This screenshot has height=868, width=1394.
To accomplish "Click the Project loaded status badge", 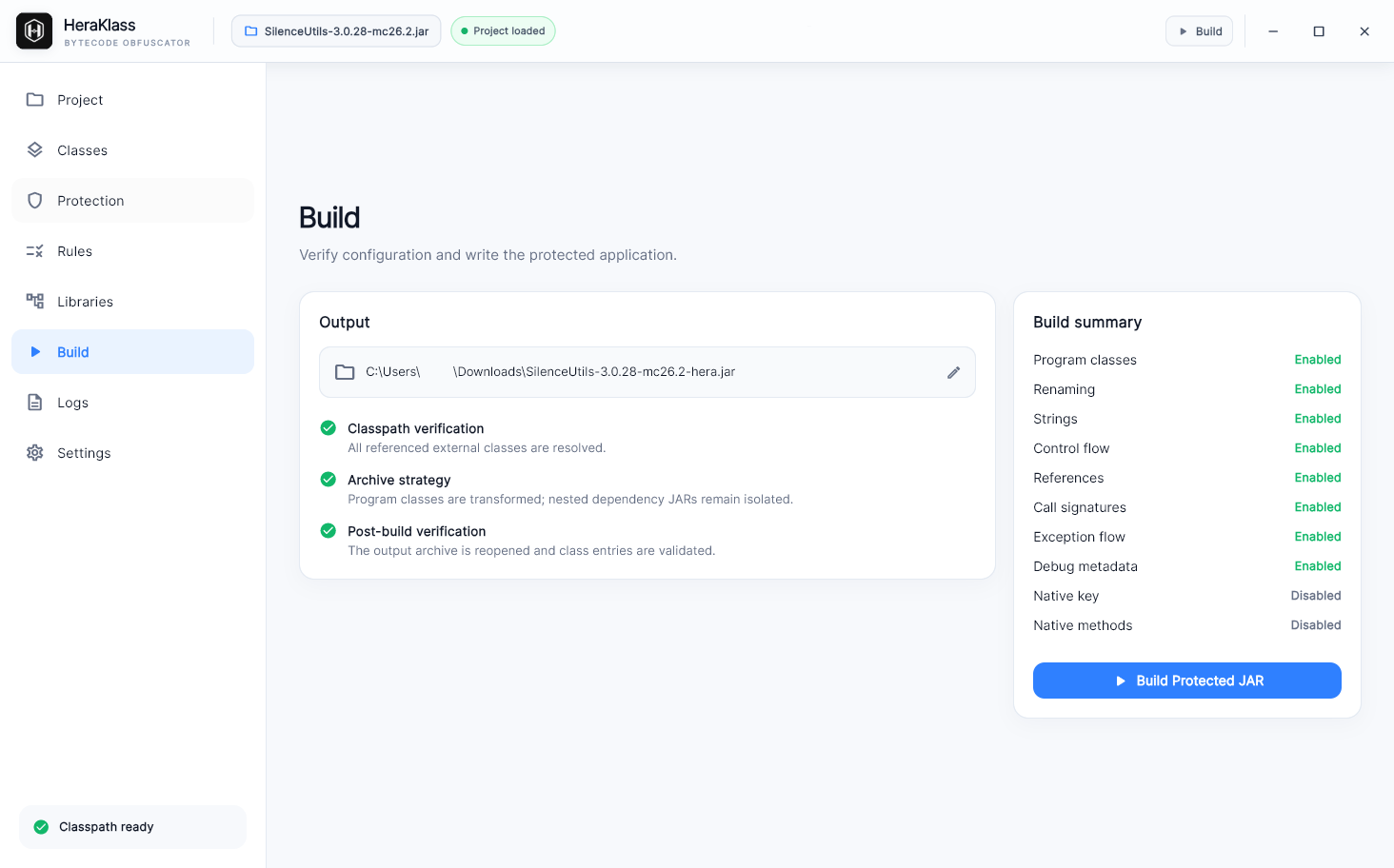I will 503,31.
